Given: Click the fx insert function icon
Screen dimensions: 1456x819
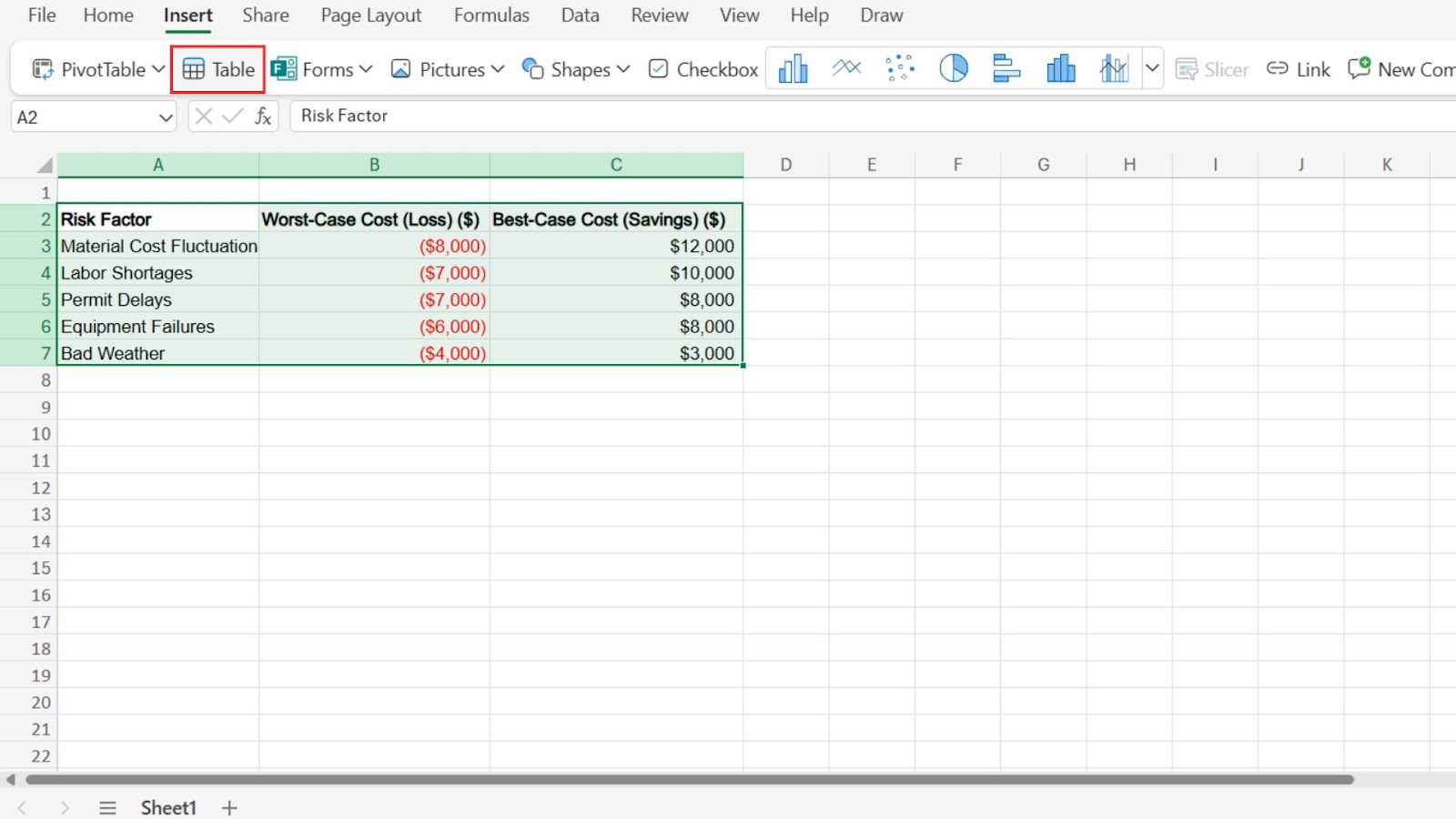Looking at the screenshot, I should 263,116.
